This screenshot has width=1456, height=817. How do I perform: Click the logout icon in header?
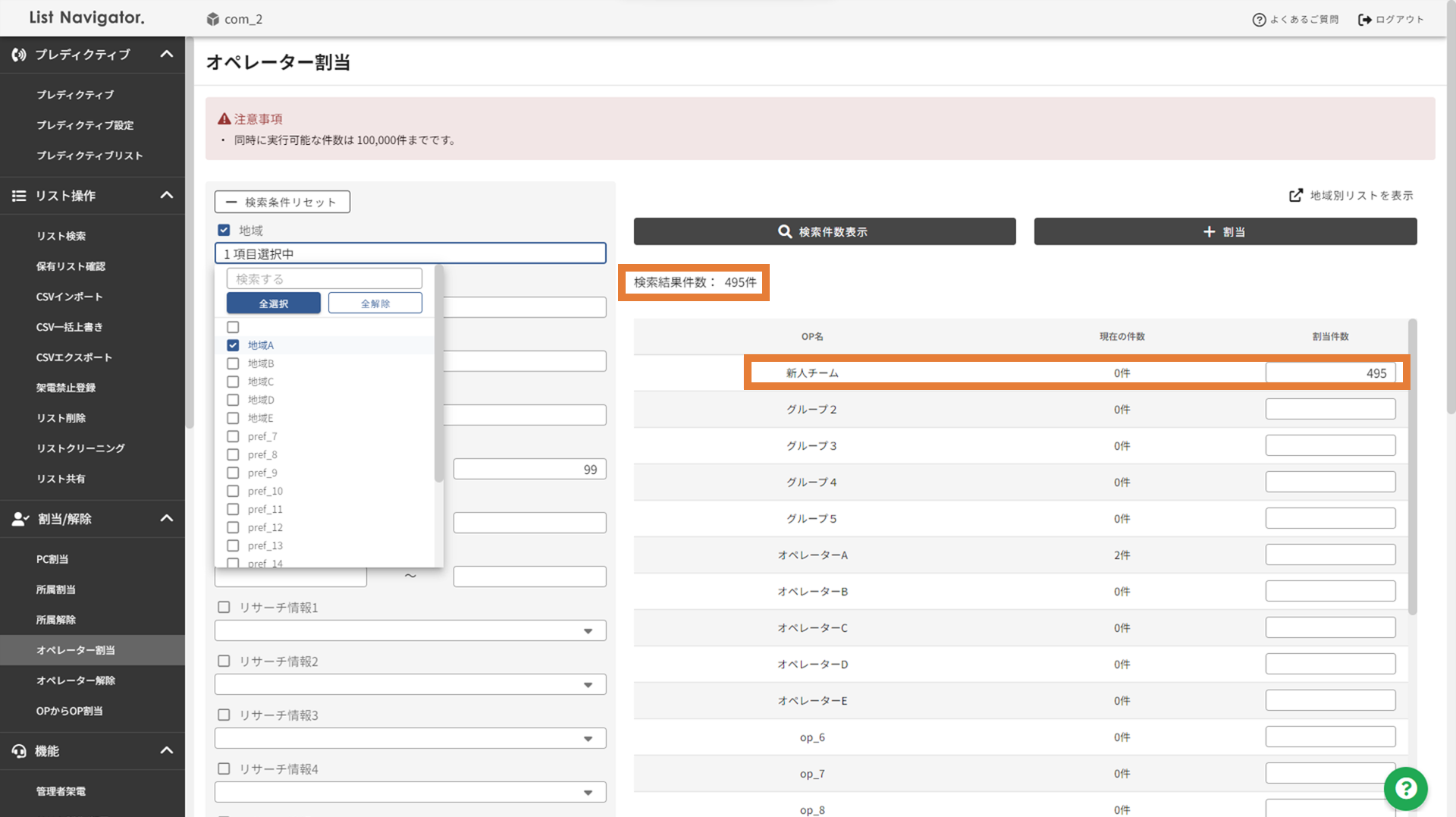coord(1364,20)
